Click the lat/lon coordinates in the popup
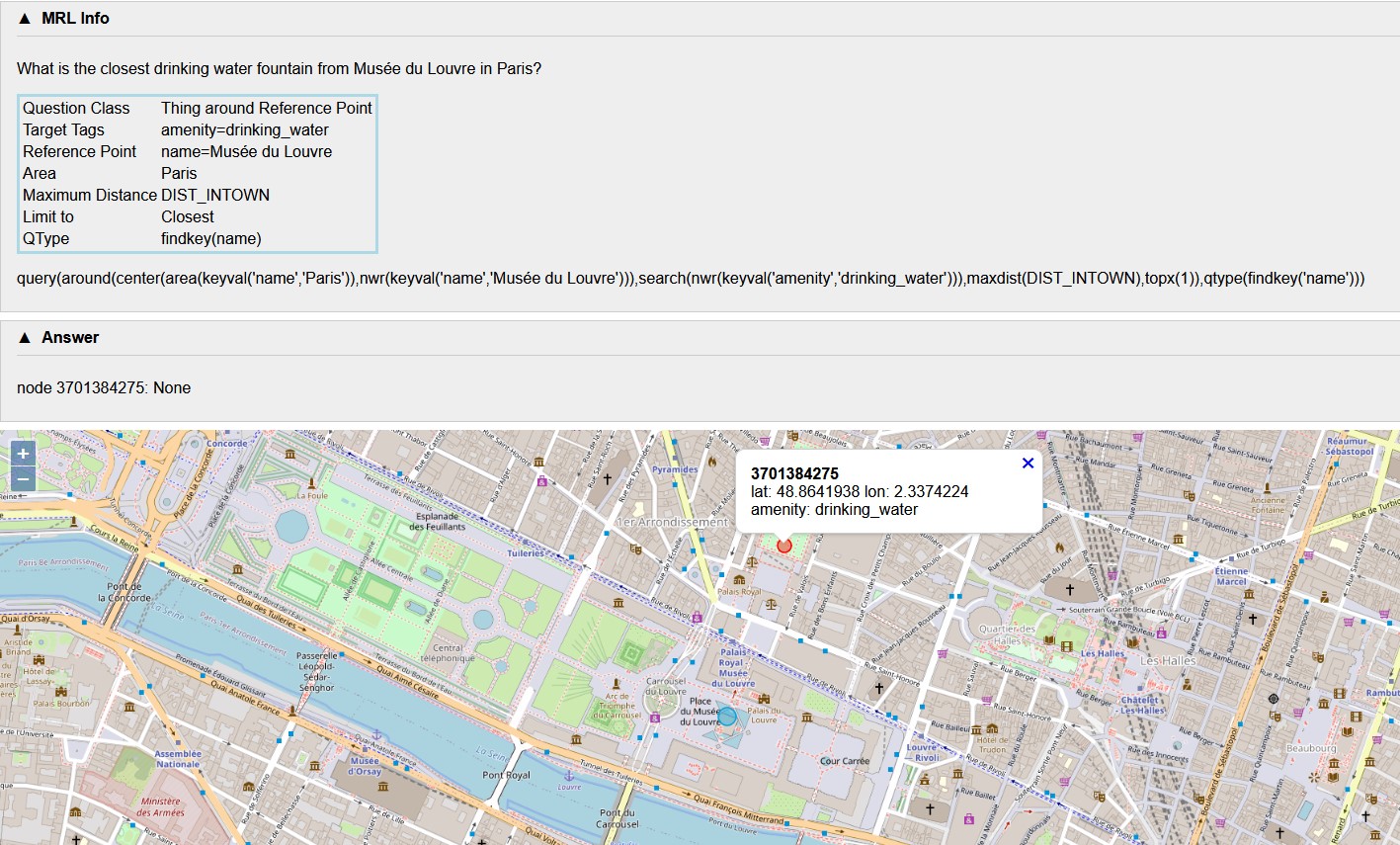 [x=860, y=491]
